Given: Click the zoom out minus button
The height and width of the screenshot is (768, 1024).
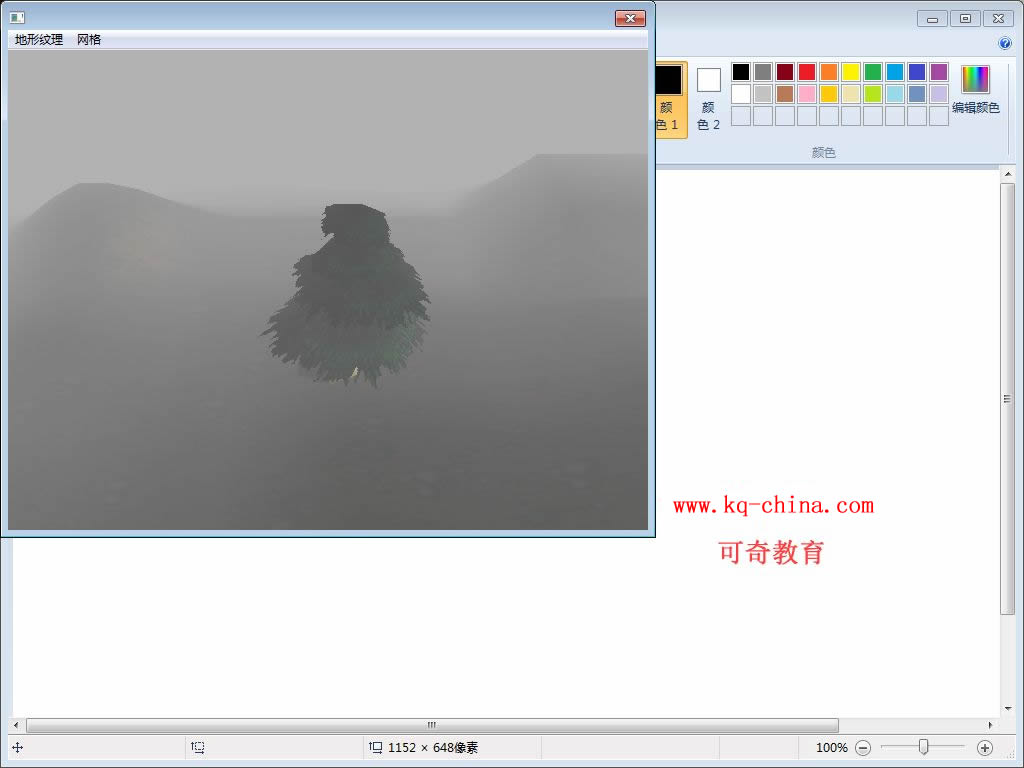Looking at the screenshot, I should (863, 747).
